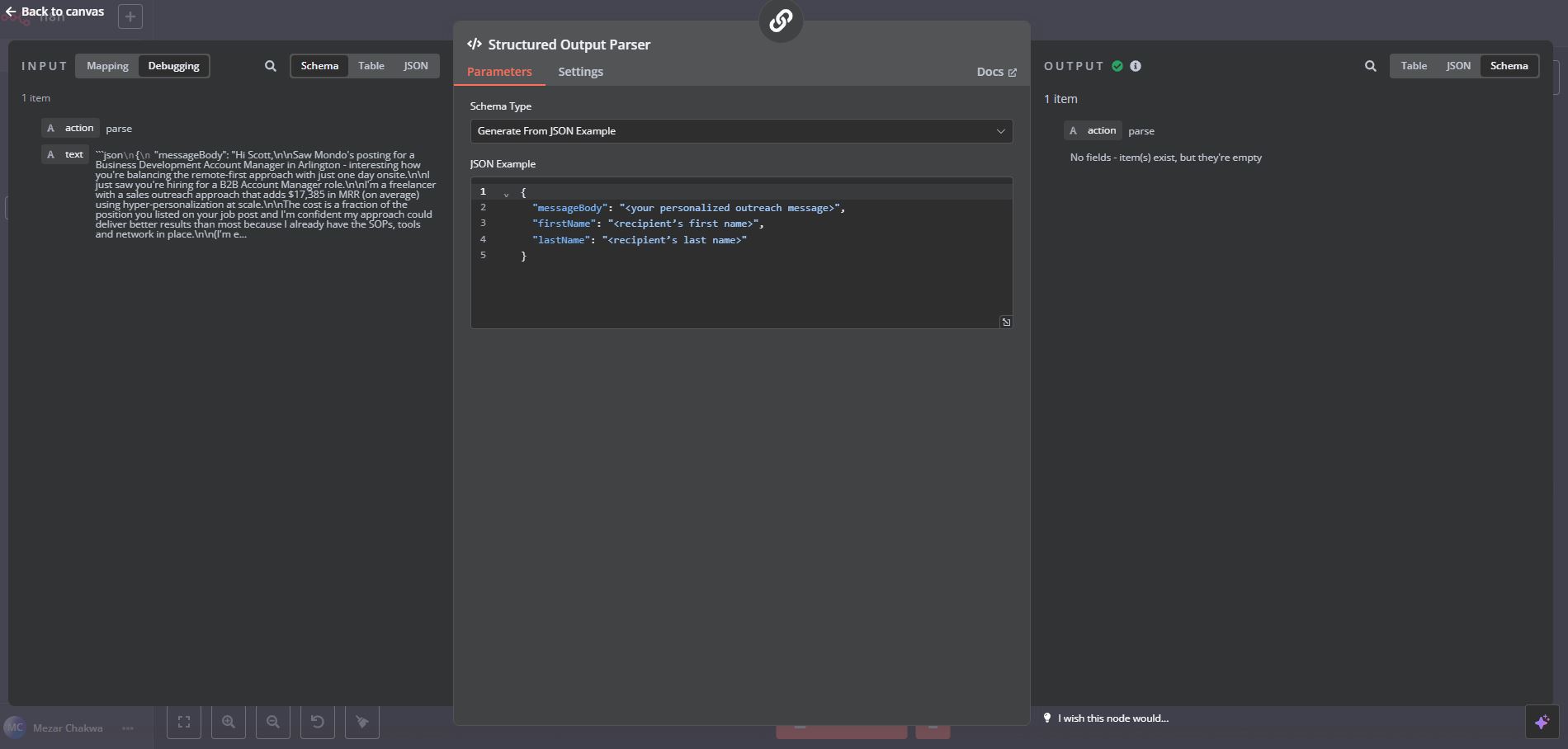
Task: Click the action field pill in INPUT
Action: pyautogui.click(x=71, y=128)
